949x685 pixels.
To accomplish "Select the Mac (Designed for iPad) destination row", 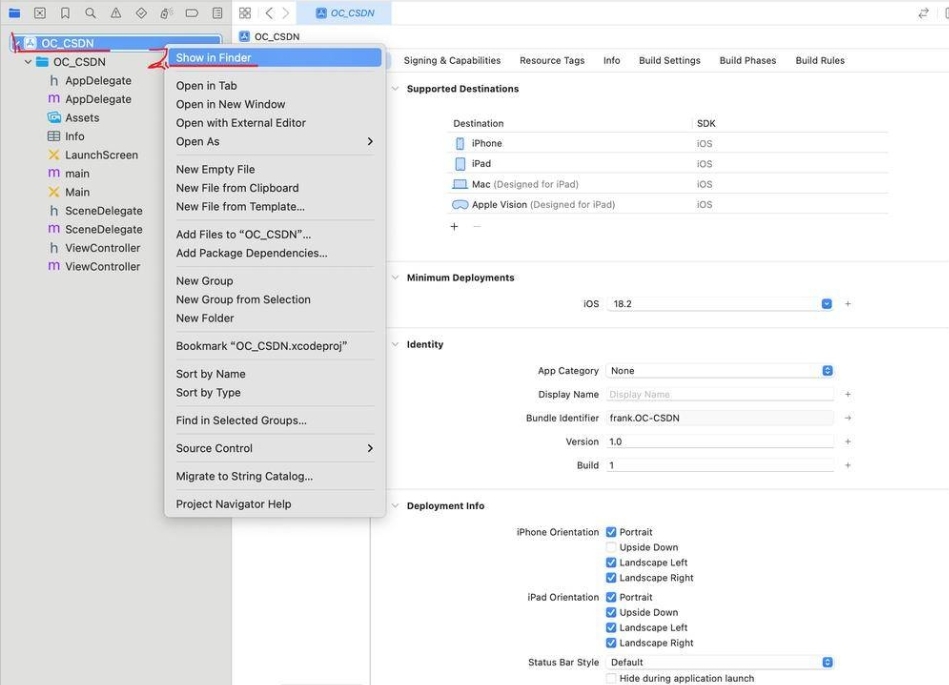I will click(670, 184).
